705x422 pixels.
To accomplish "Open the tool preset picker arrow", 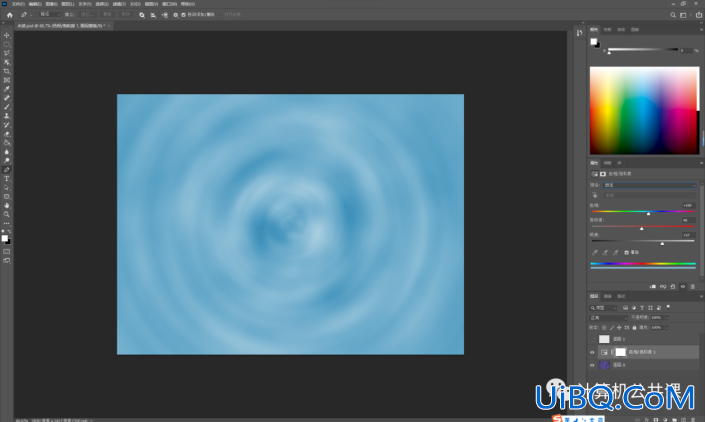I will click(x=31, y=15).
